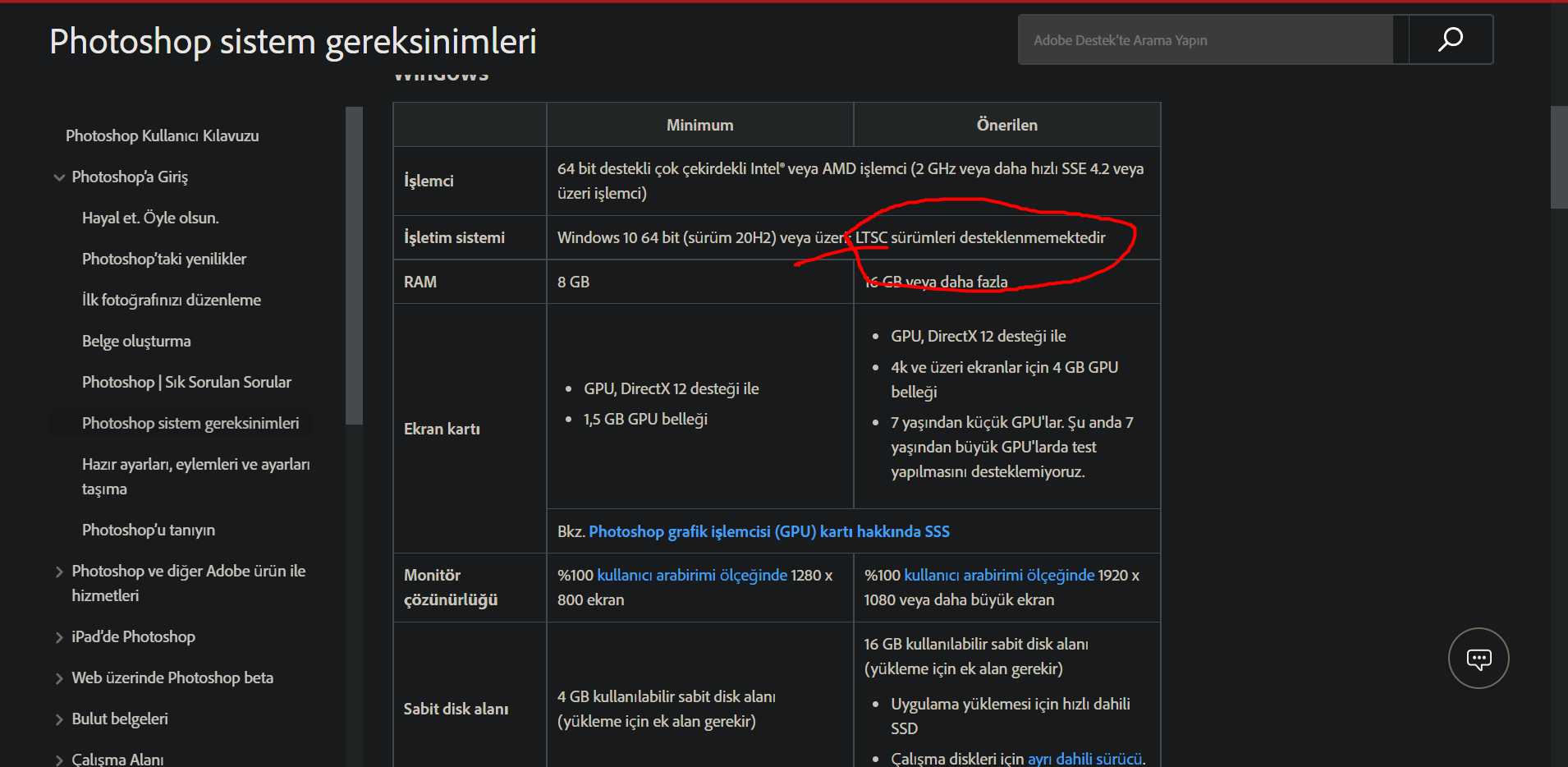
Task: Expand the Bulut belgeleri section
Action: [59, 719]
